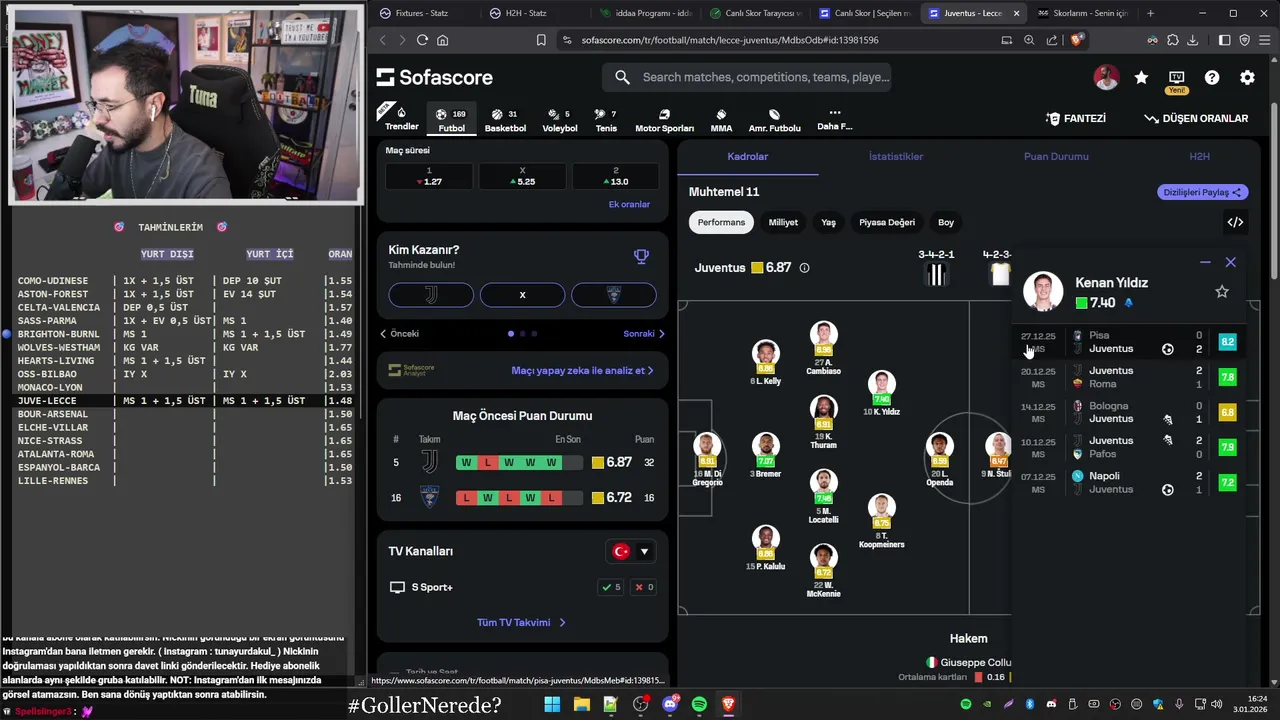Click the Windows Start button
Viewport: 1280px width, 720px height.
(552, 705)
